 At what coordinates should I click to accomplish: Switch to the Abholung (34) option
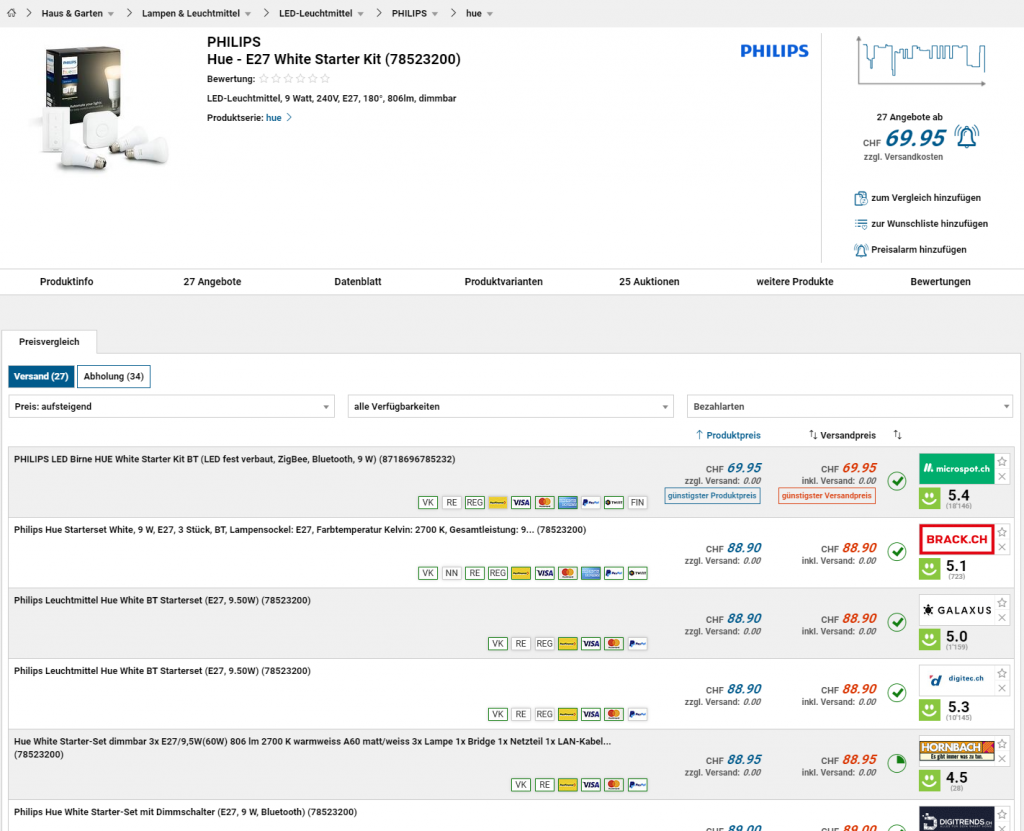tap(114, 377)
